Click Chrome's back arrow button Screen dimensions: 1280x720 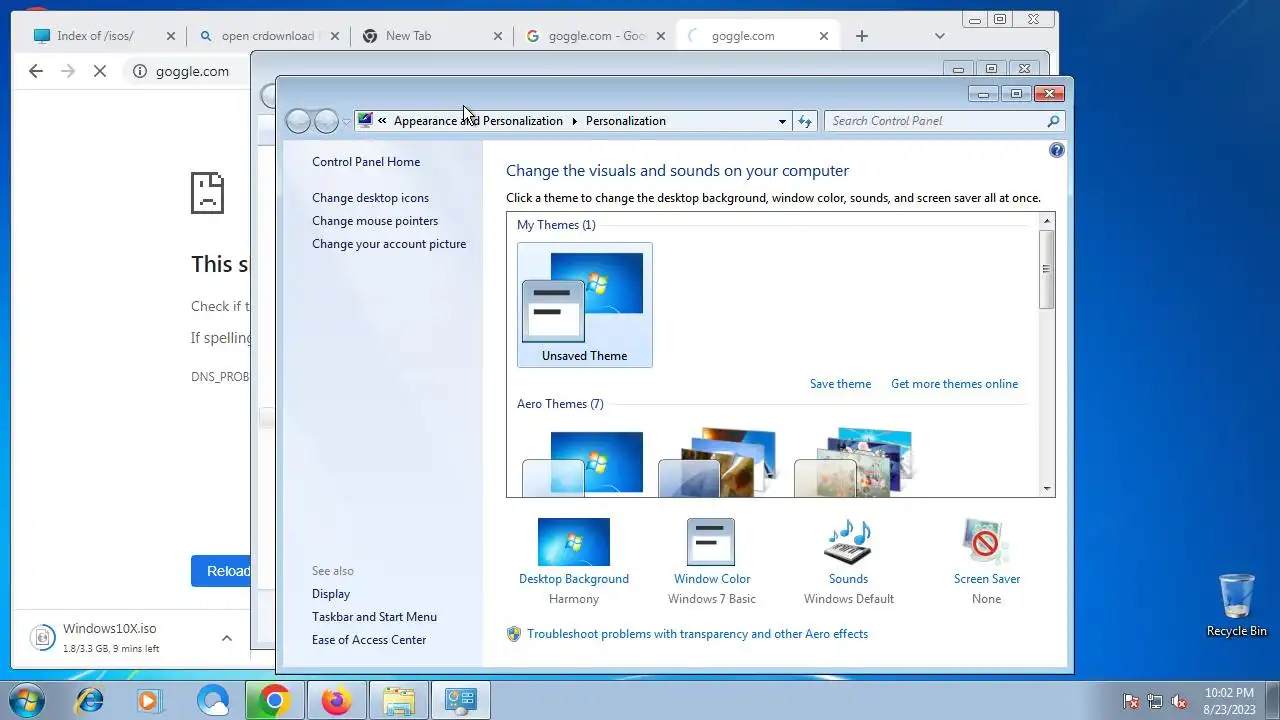click(x=36, y=71)
